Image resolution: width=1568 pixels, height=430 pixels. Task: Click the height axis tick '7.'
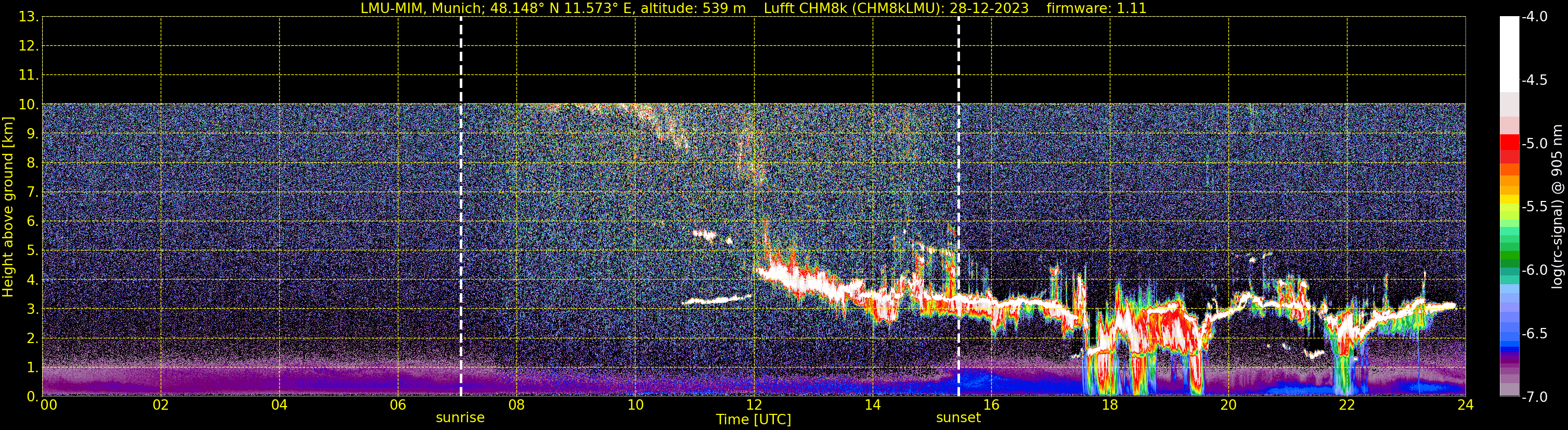coord(33,192)
